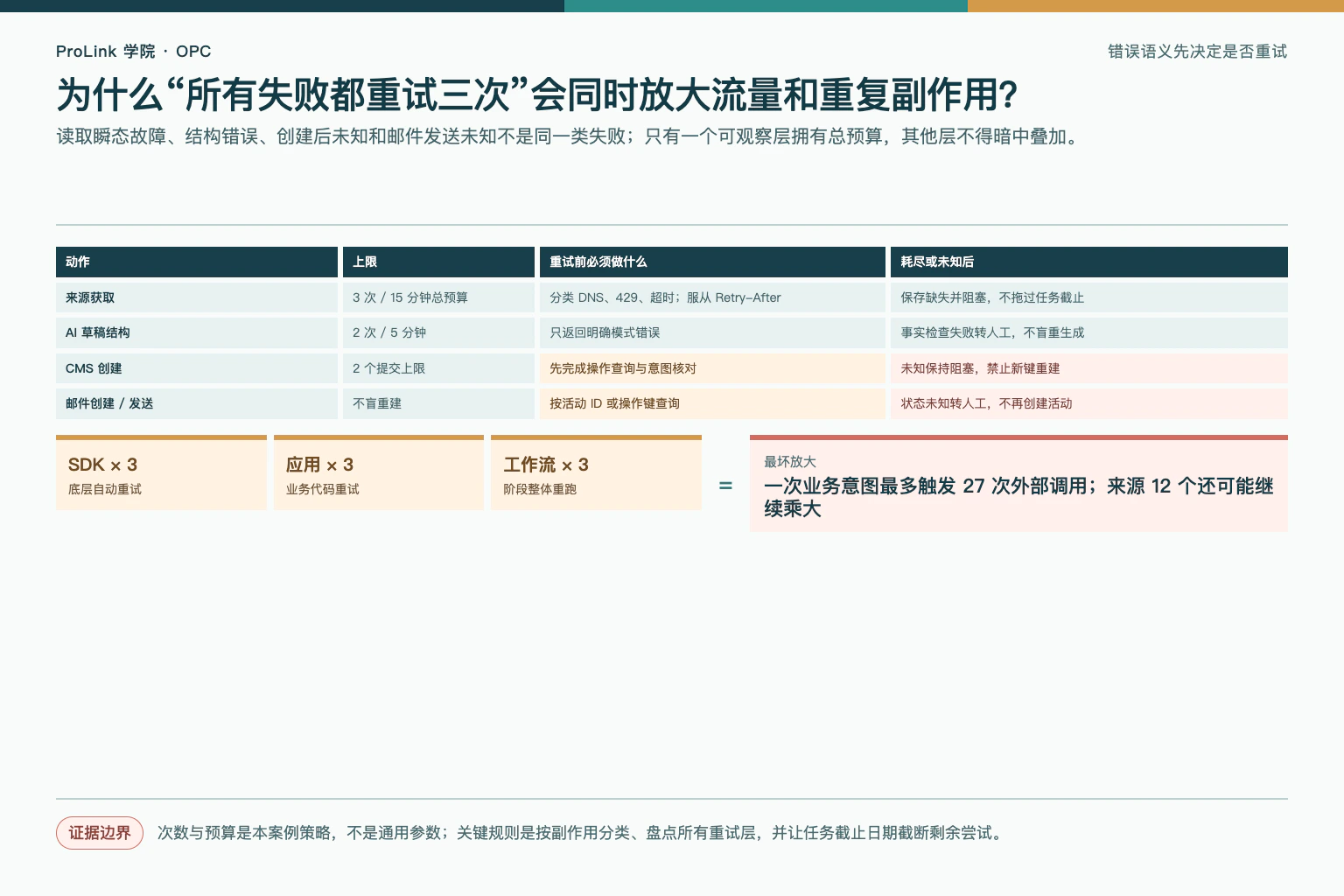Screen dimensions: 1344x896
Task: Click the '最坏放大' label
Action: tap(789, 462)
